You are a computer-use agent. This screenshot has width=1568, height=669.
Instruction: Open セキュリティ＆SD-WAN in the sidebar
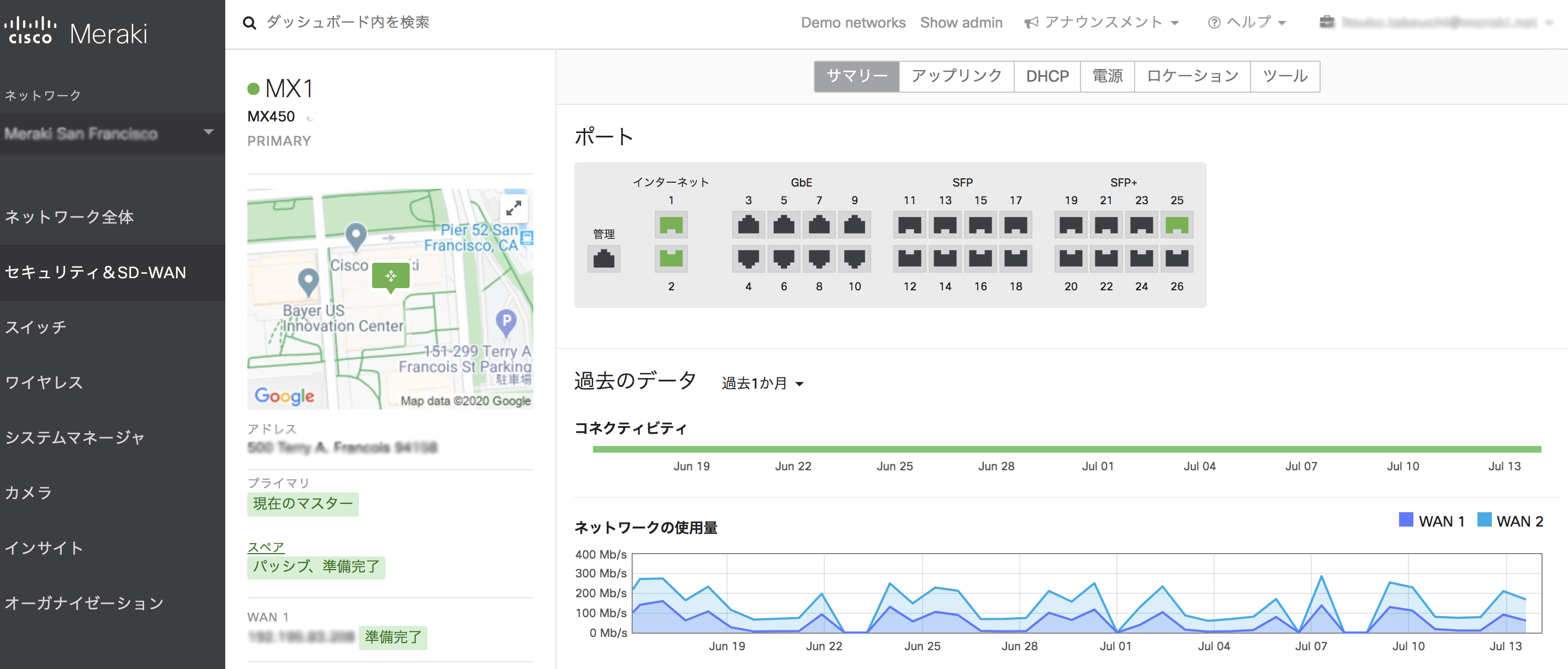pyautogui.click(x=113, y=272)
